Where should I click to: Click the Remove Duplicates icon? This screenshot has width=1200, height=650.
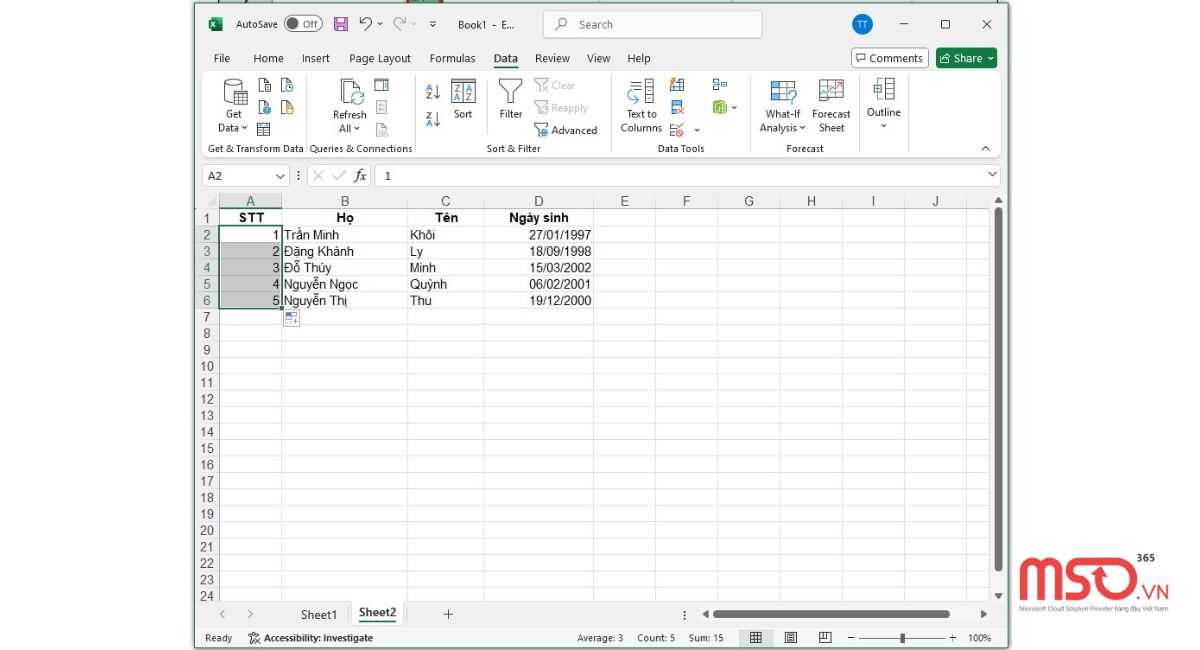click(x=677, y=107)
